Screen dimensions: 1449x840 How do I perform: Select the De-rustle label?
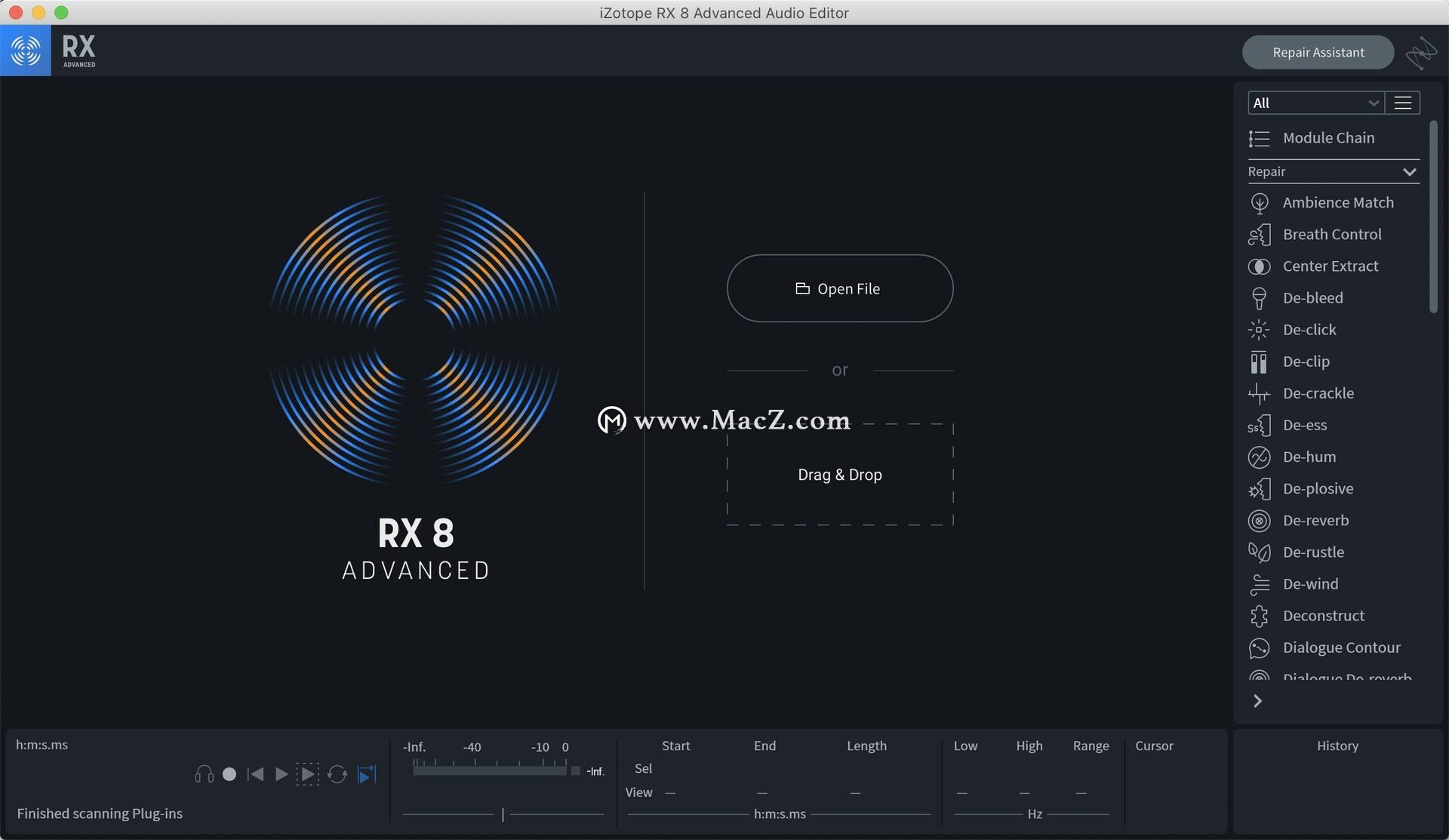[1314, 552]
